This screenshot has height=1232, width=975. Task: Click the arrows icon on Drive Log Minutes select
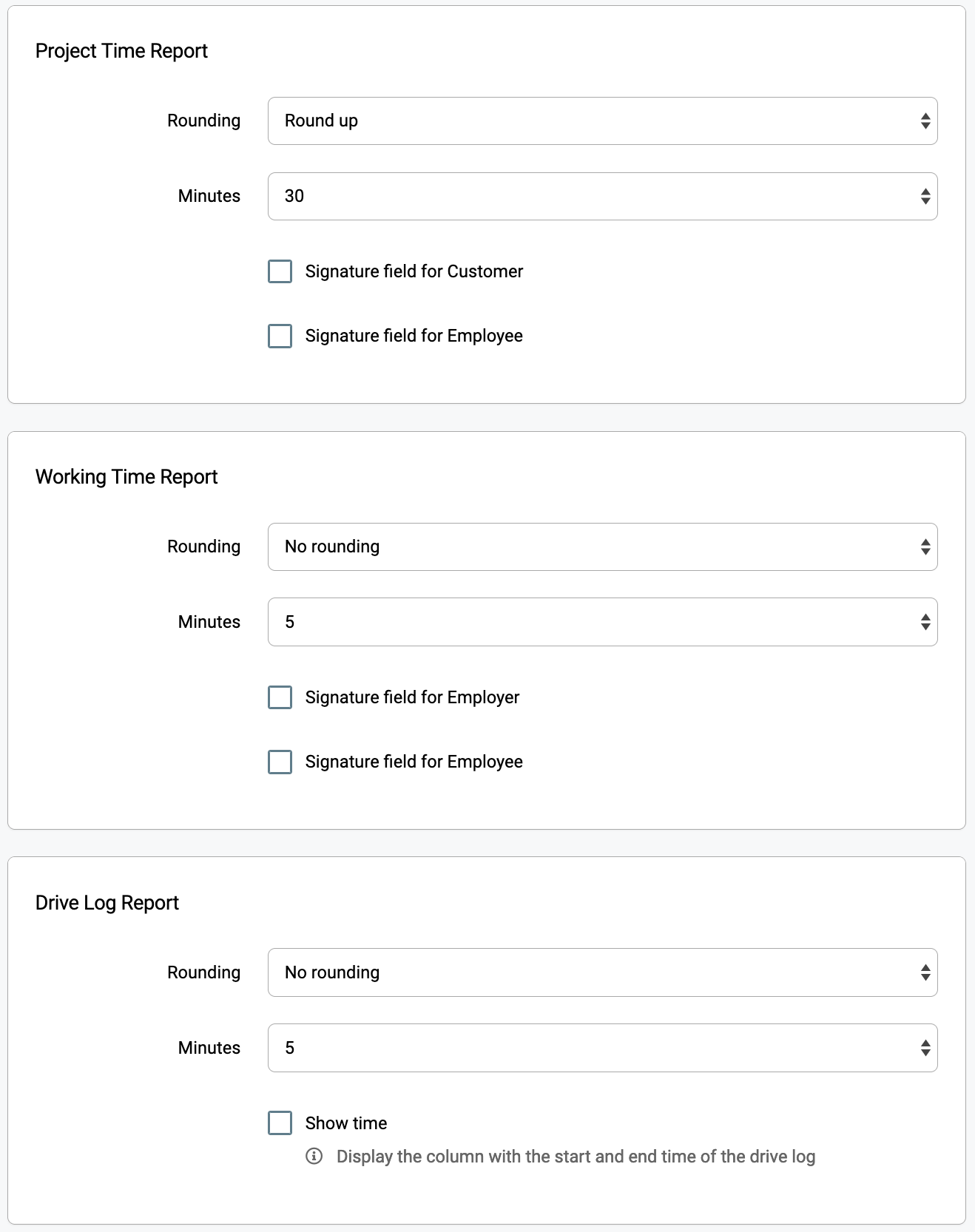[925, 1049]
